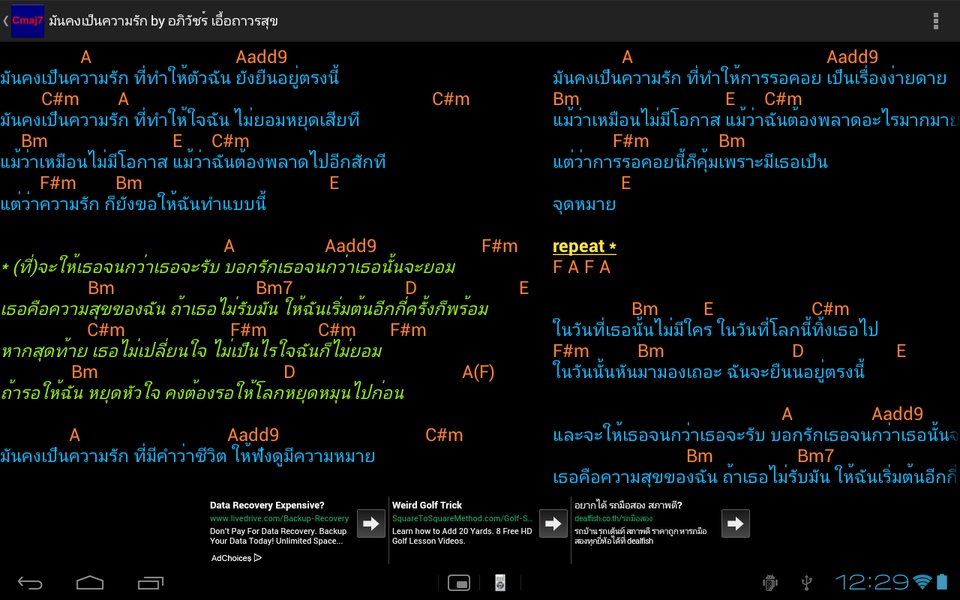Tap the lyric line starting 'และจะให้เธอจนกว่าเธอจะรับ'

(x=756, y=435)
